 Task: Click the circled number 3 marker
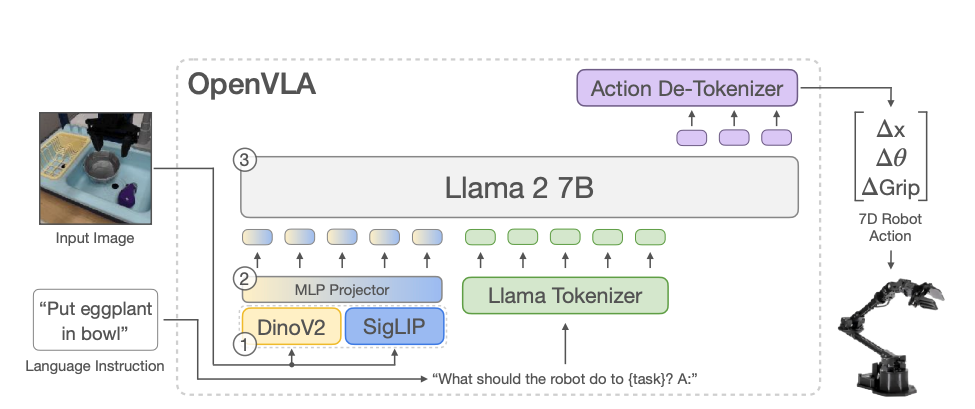click(241, 158)
